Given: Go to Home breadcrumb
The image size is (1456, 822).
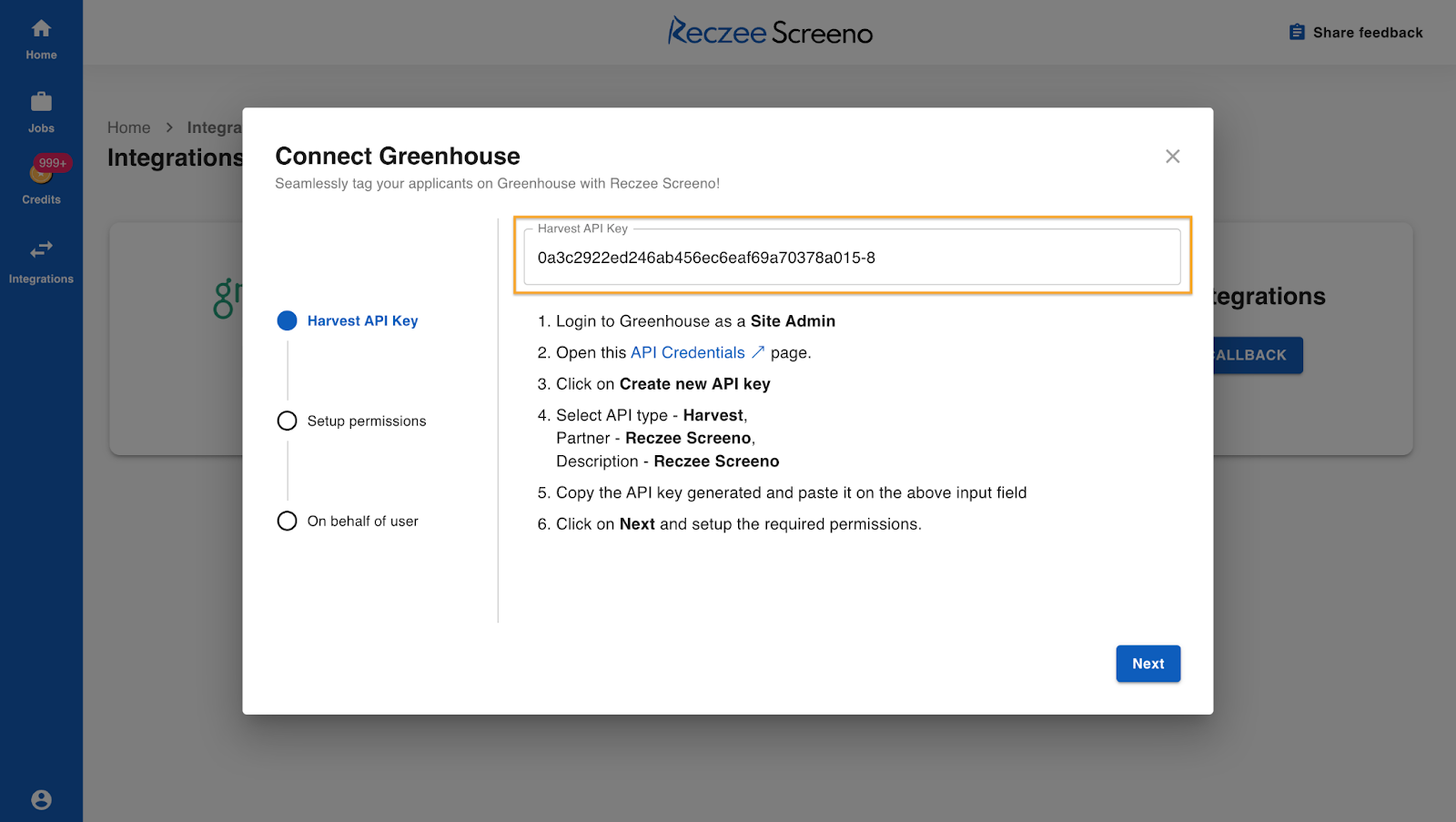Looking at the screenshot, I should point(128,127).
